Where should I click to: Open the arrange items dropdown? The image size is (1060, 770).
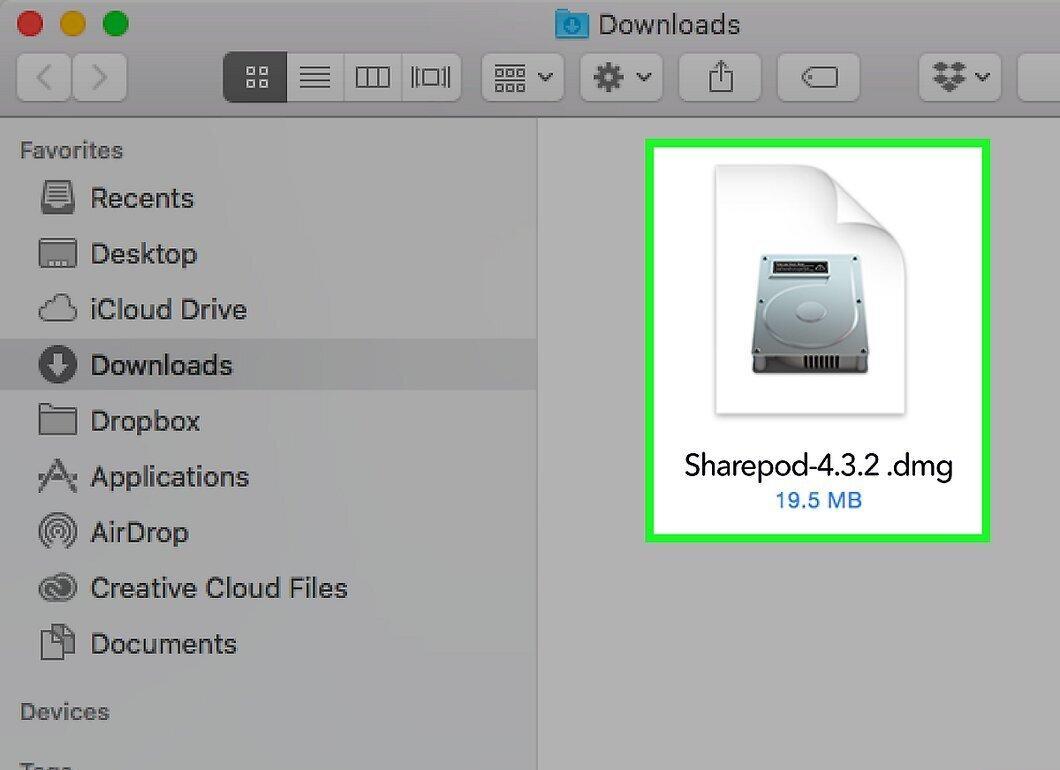523,77
